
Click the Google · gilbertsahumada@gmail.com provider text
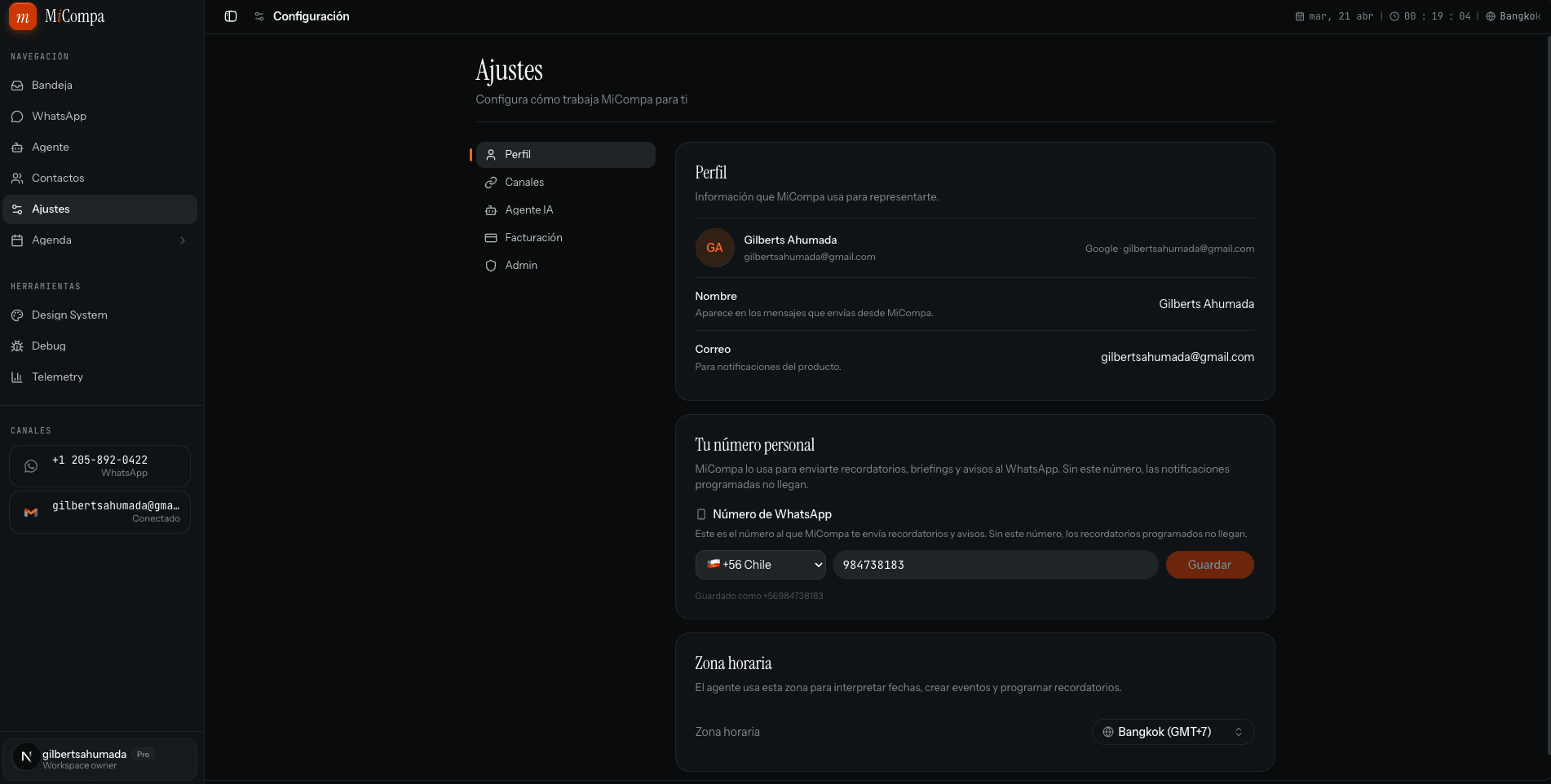point(1169,249)
